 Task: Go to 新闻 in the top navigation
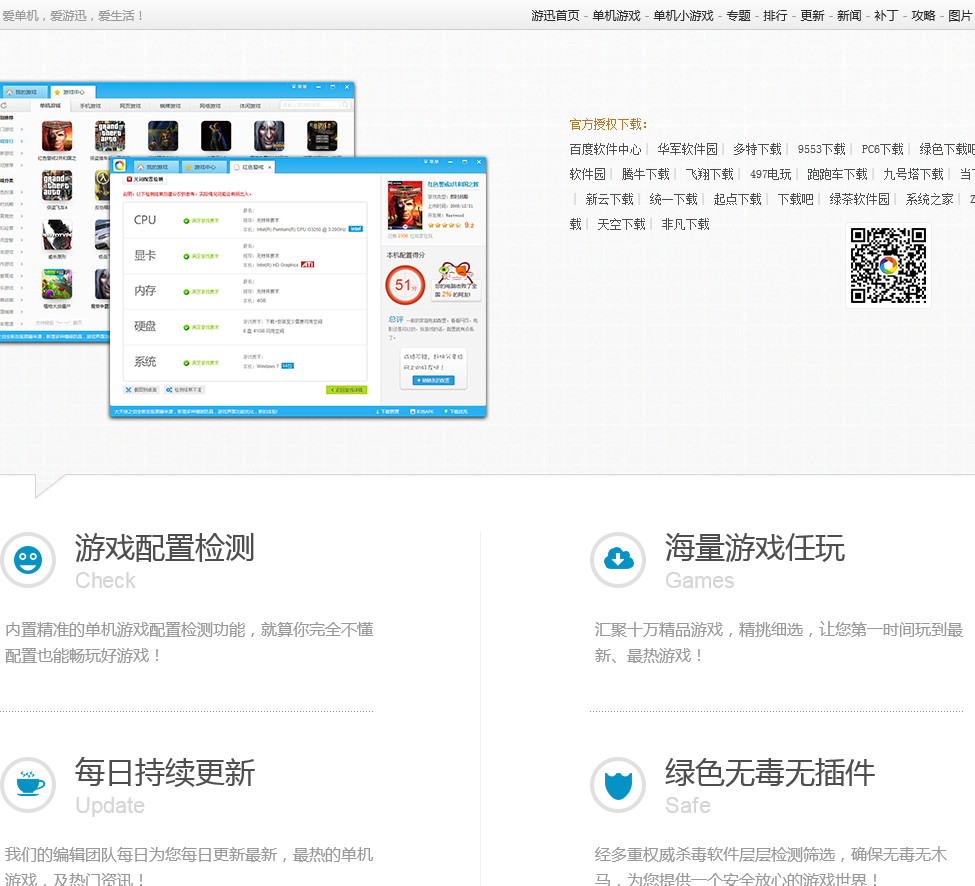(x=849, y=16)
